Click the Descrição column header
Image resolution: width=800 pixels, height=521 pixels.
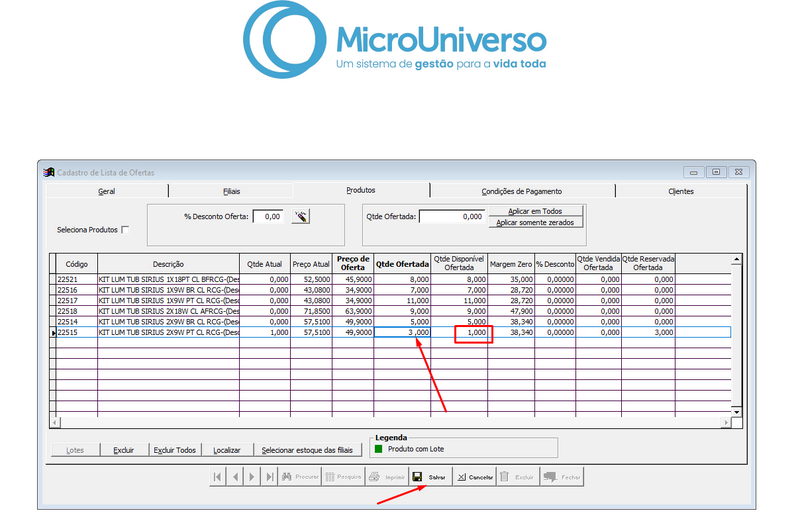168,264
